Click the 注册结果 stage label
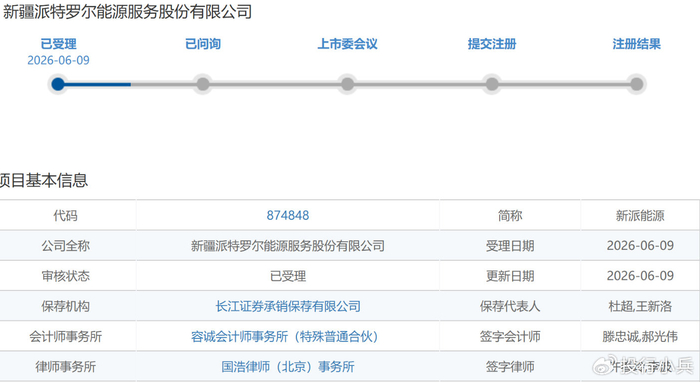 coord(637,44)
